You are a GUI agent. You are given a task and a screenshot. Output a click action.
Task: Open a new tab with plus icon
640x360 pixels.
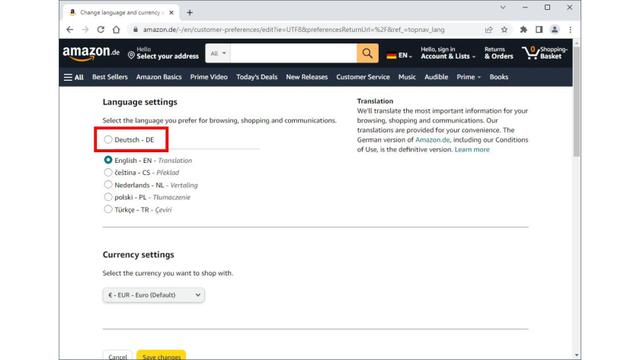pos(189,13)
